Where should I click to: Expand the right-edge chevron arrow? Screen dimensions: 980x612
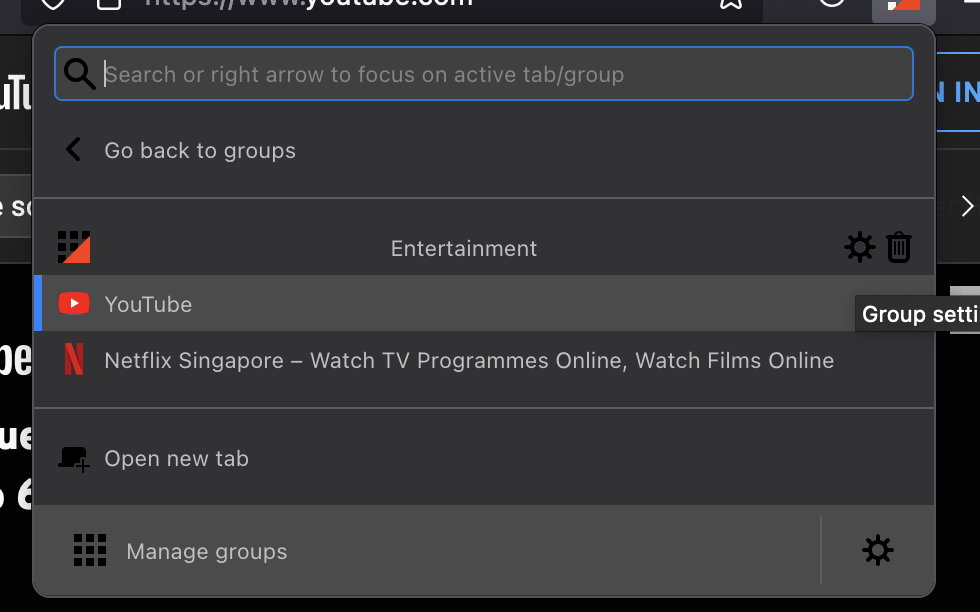[966, 206]
